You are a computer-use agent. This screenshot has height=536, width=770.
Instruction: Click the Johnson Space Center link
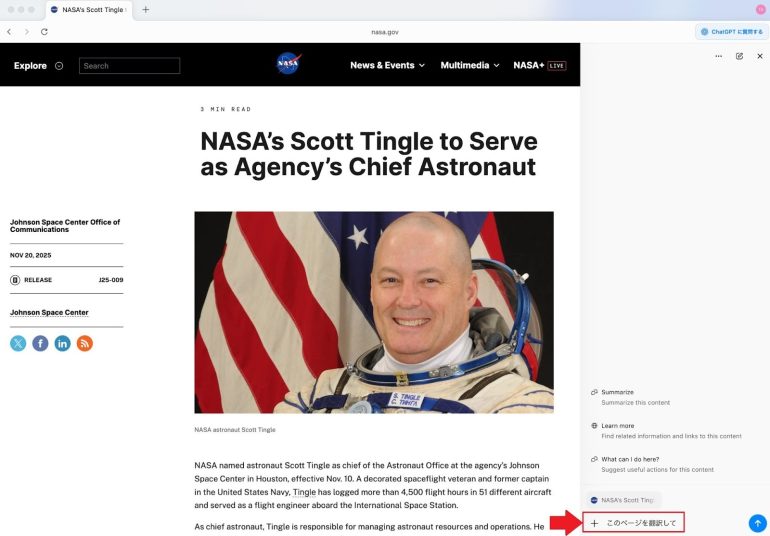[49, 312]
